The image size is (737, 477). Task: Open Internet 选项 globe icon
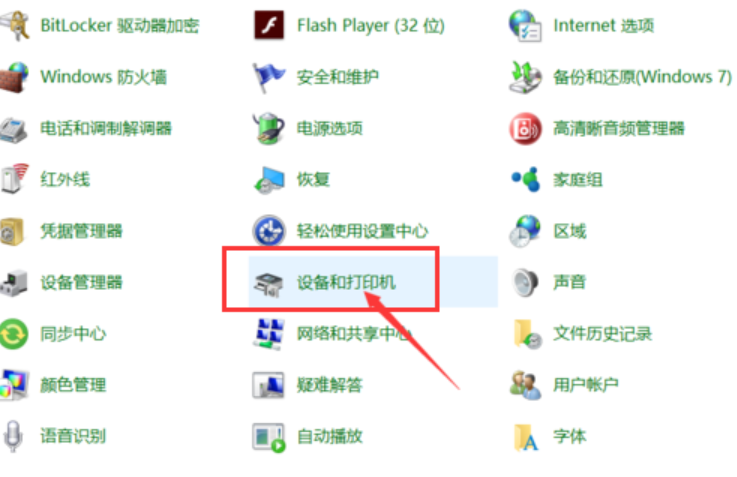click(x=525, y=25)
